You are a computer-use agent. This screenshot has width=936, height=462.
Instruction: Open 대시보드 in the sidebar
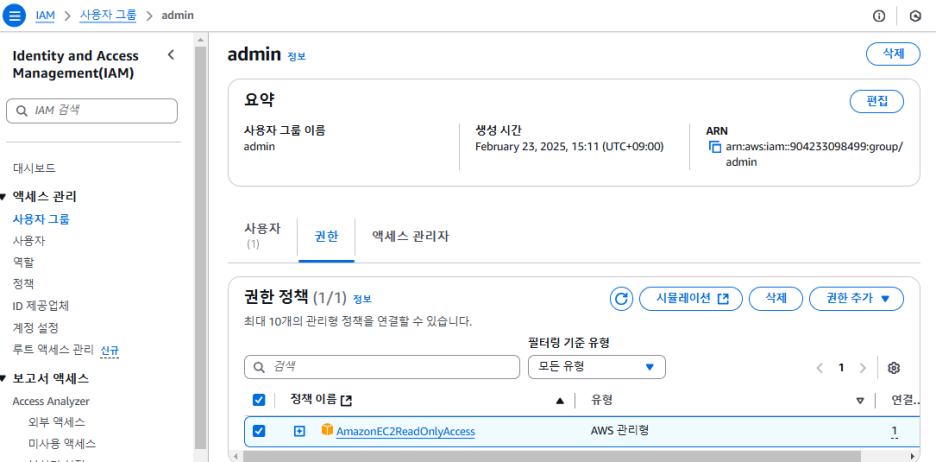pos(34,168)
